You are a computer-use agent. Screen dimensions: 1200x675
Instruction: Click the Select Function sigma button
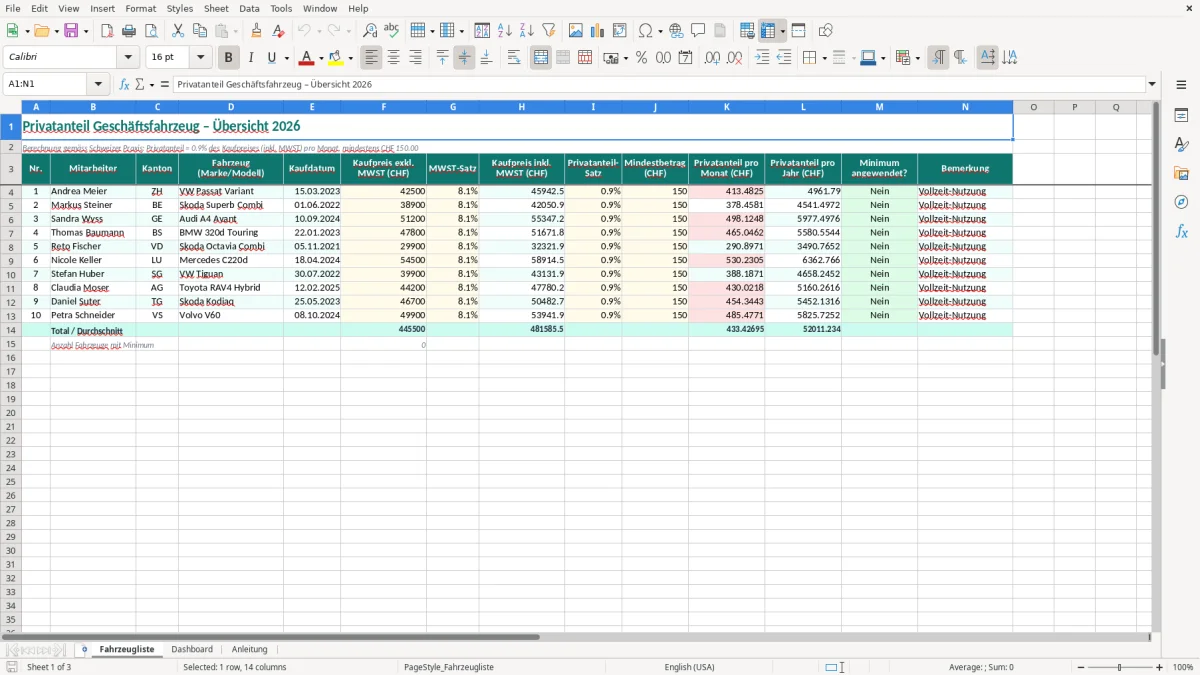[x=139, y=84]
